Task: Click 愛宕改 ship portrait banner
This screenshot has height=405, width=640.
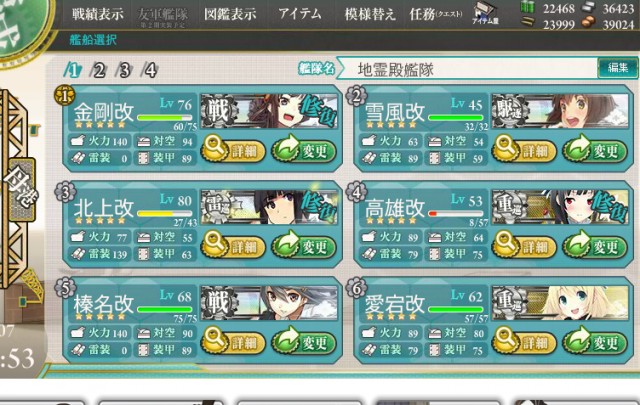Action: pos(560,303)
